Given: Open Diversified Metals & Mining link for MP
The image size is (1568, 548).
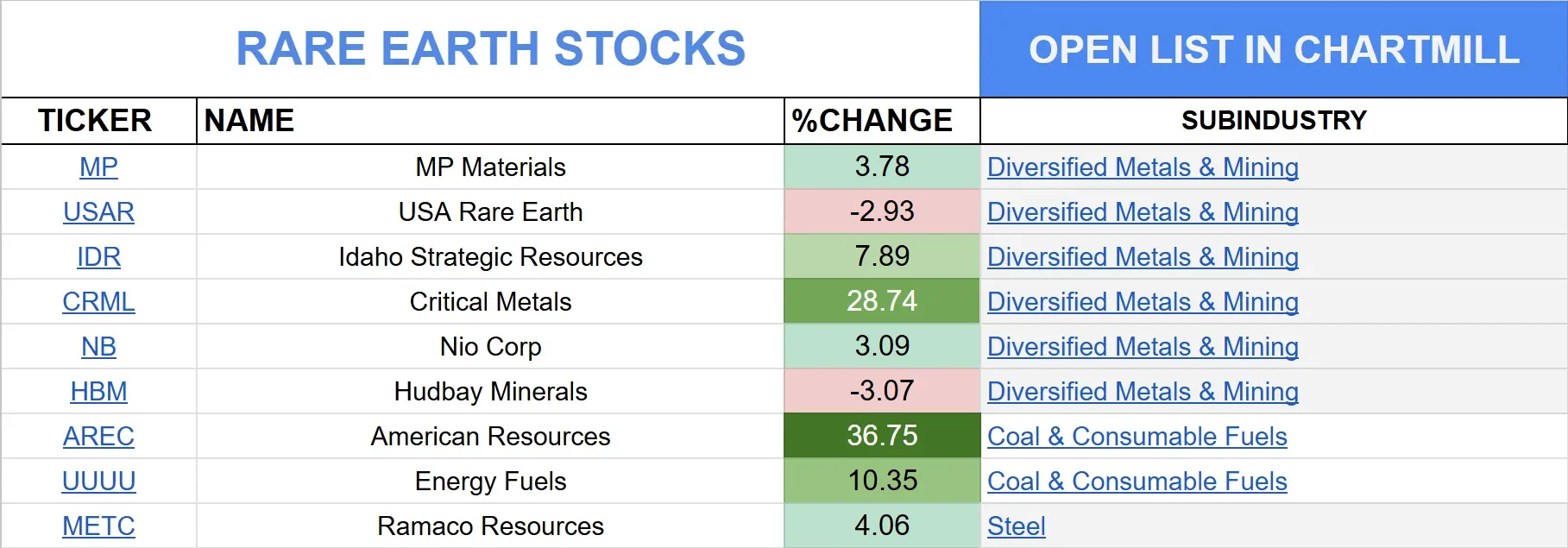Looking at the screenshot, I should pyautogui.click(x=1142, y=167).
